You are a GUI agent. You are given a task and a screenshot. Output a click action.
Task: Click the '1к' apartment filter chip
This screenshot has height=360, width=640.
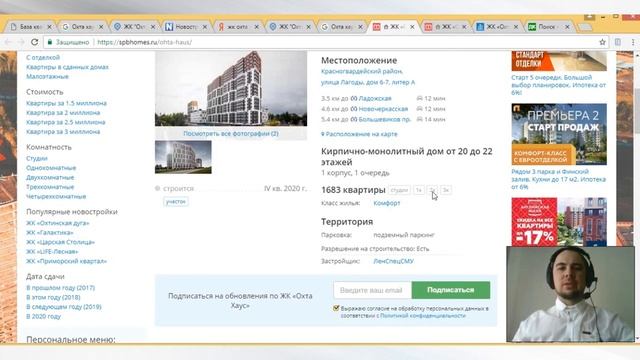(x=418, y=190)
